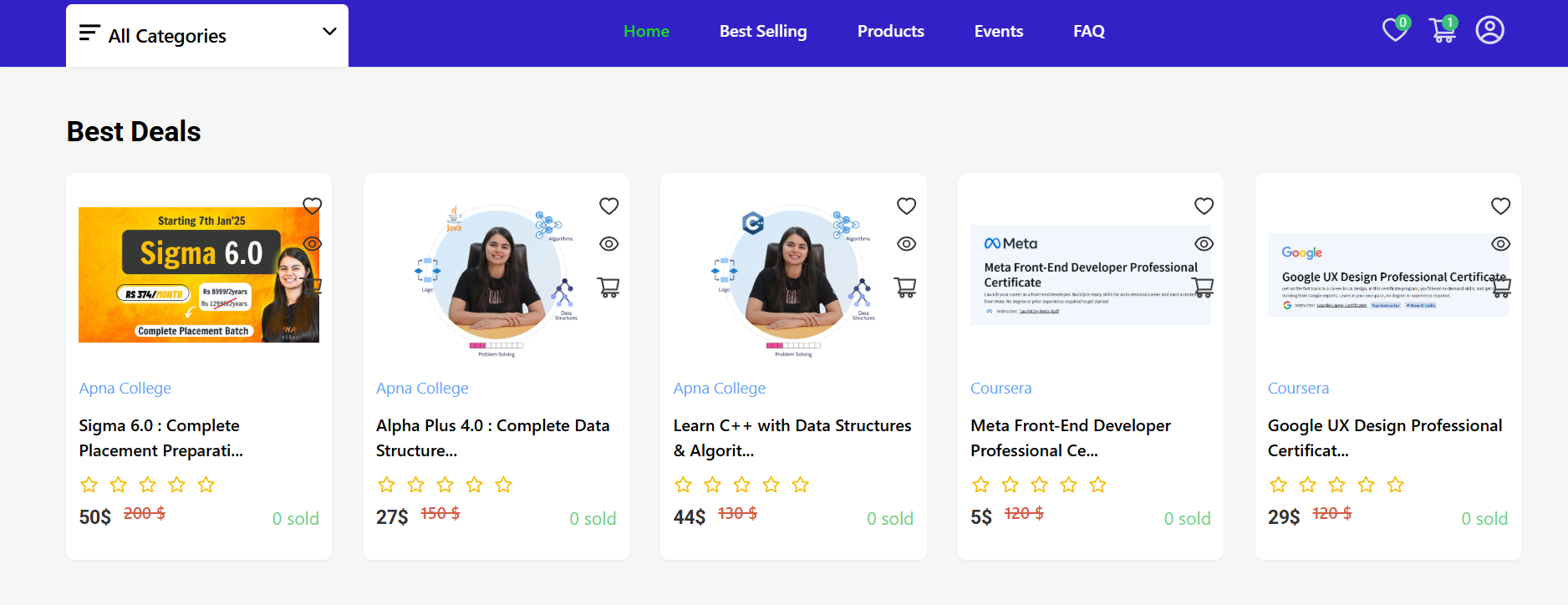Image resolution: width=1568 pixels, height=605 pixels.
Task: Click 0 sold on the Sigma 6.0 card
Action: tap(296, 519)
